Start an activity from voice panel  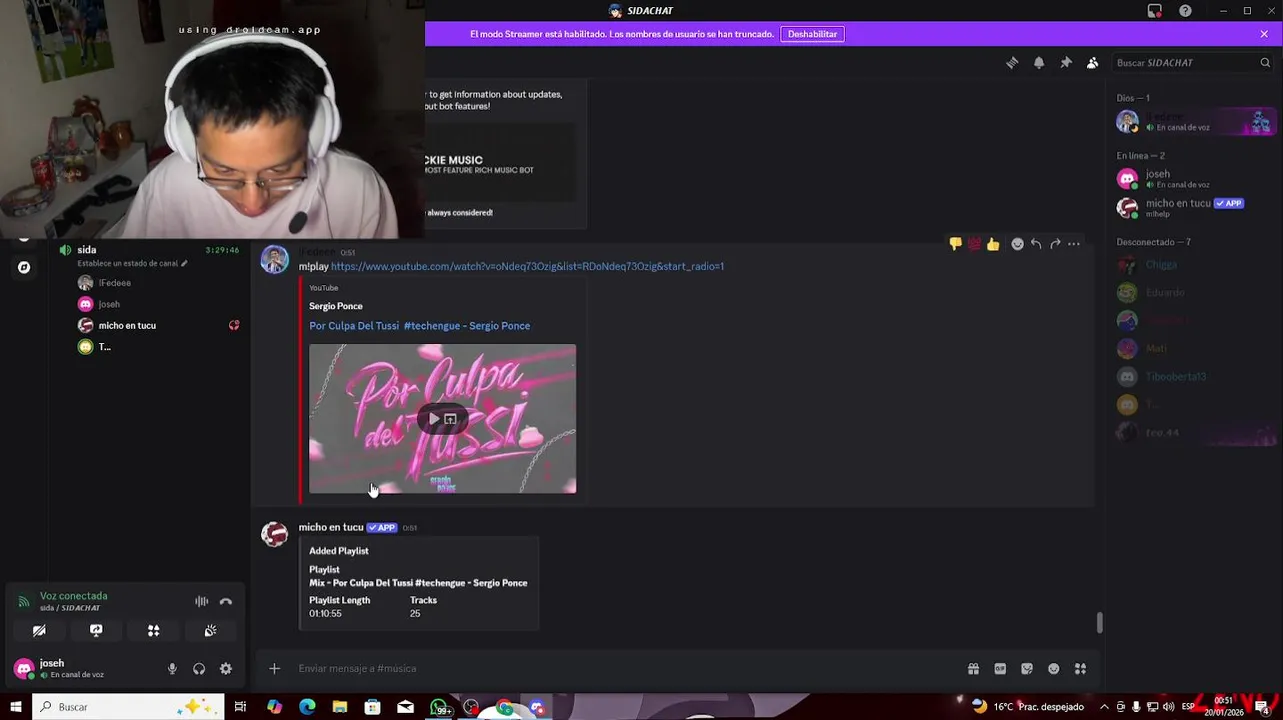click(153, 631)
